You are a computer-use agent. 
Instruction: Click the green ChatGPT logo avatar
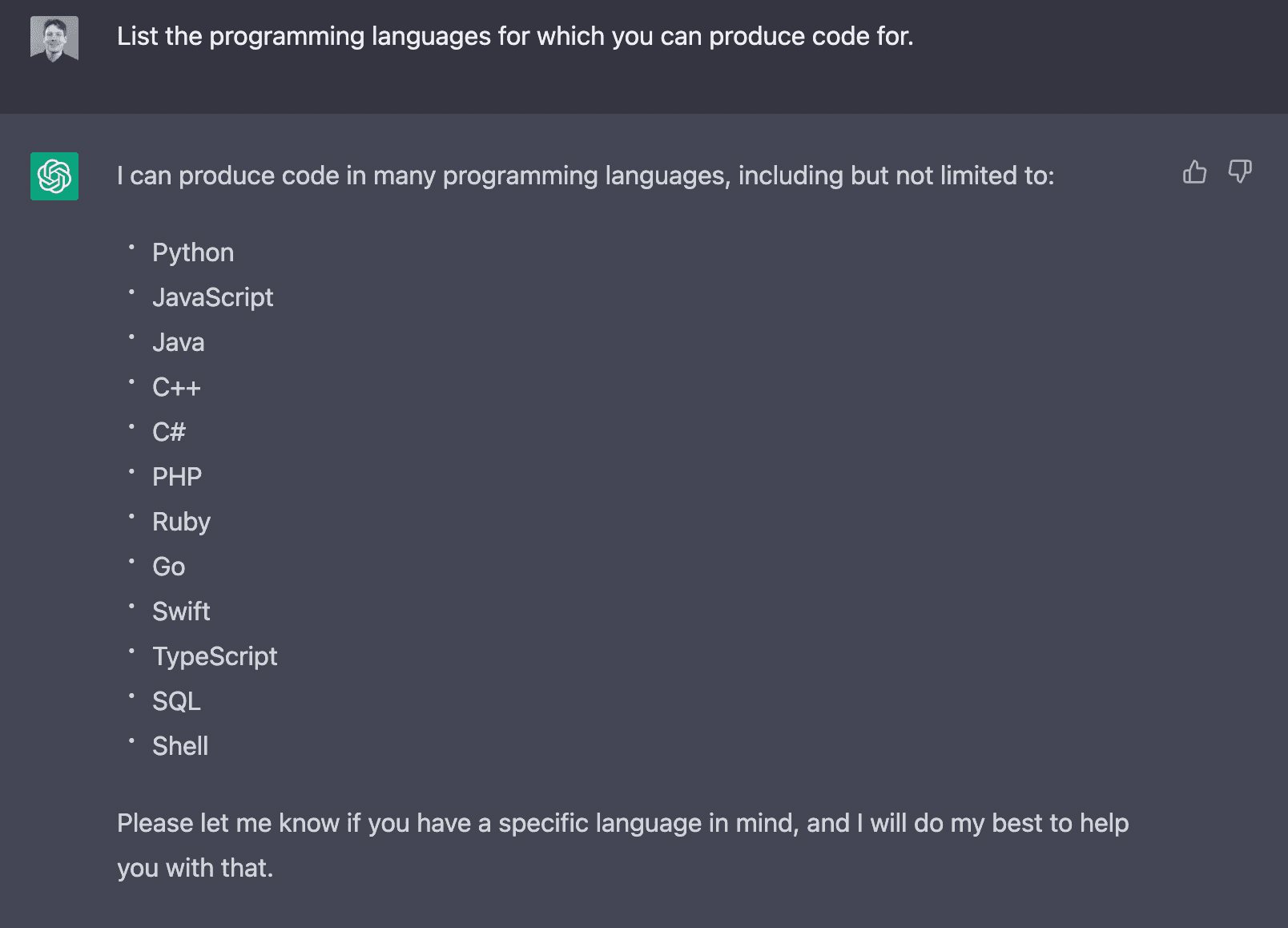54,176
